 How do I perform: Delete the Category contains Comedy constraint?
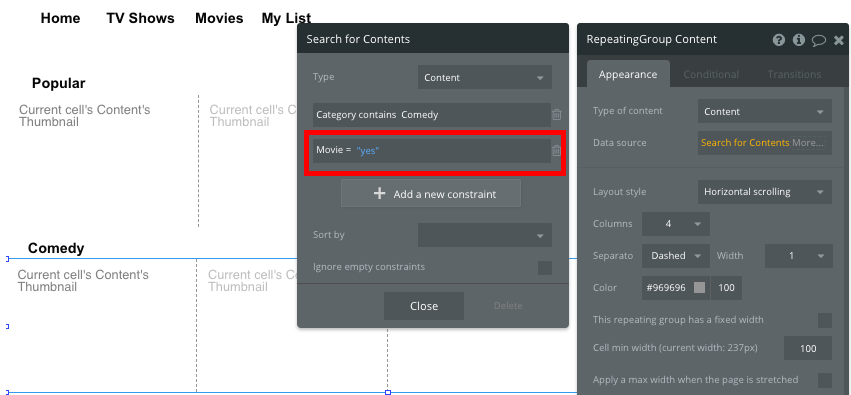pos(557,114)
